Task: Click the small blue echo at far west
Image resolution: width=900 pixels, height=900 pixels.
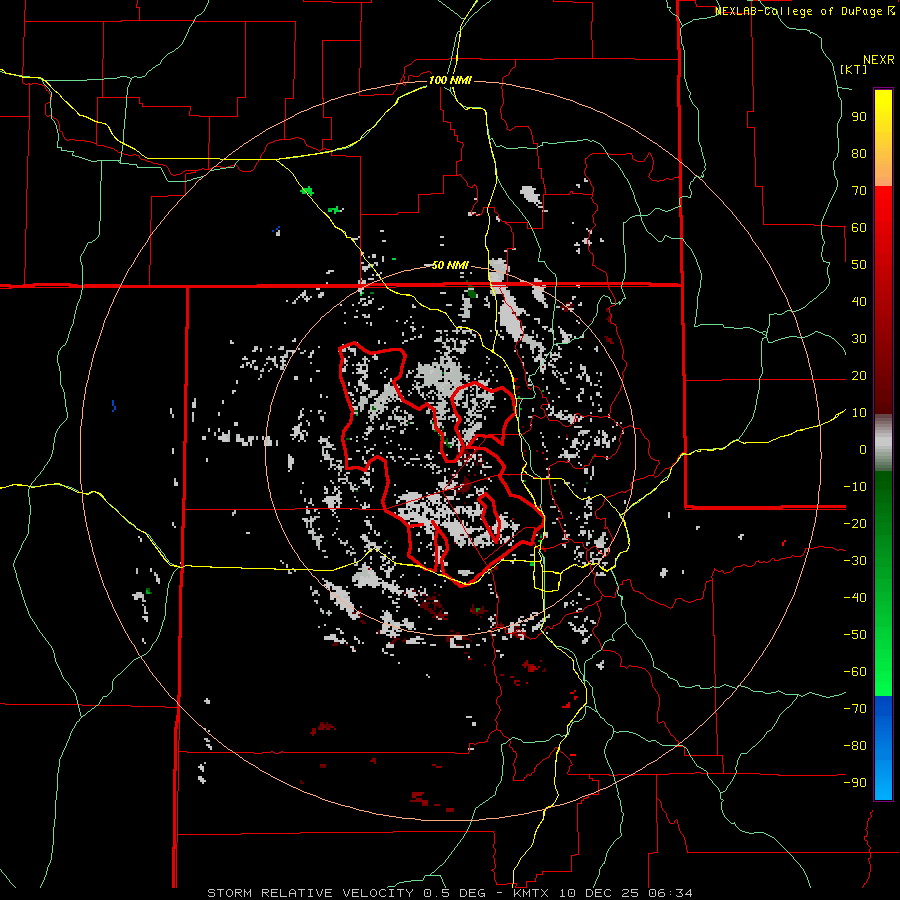Action: tap(114, 406)
